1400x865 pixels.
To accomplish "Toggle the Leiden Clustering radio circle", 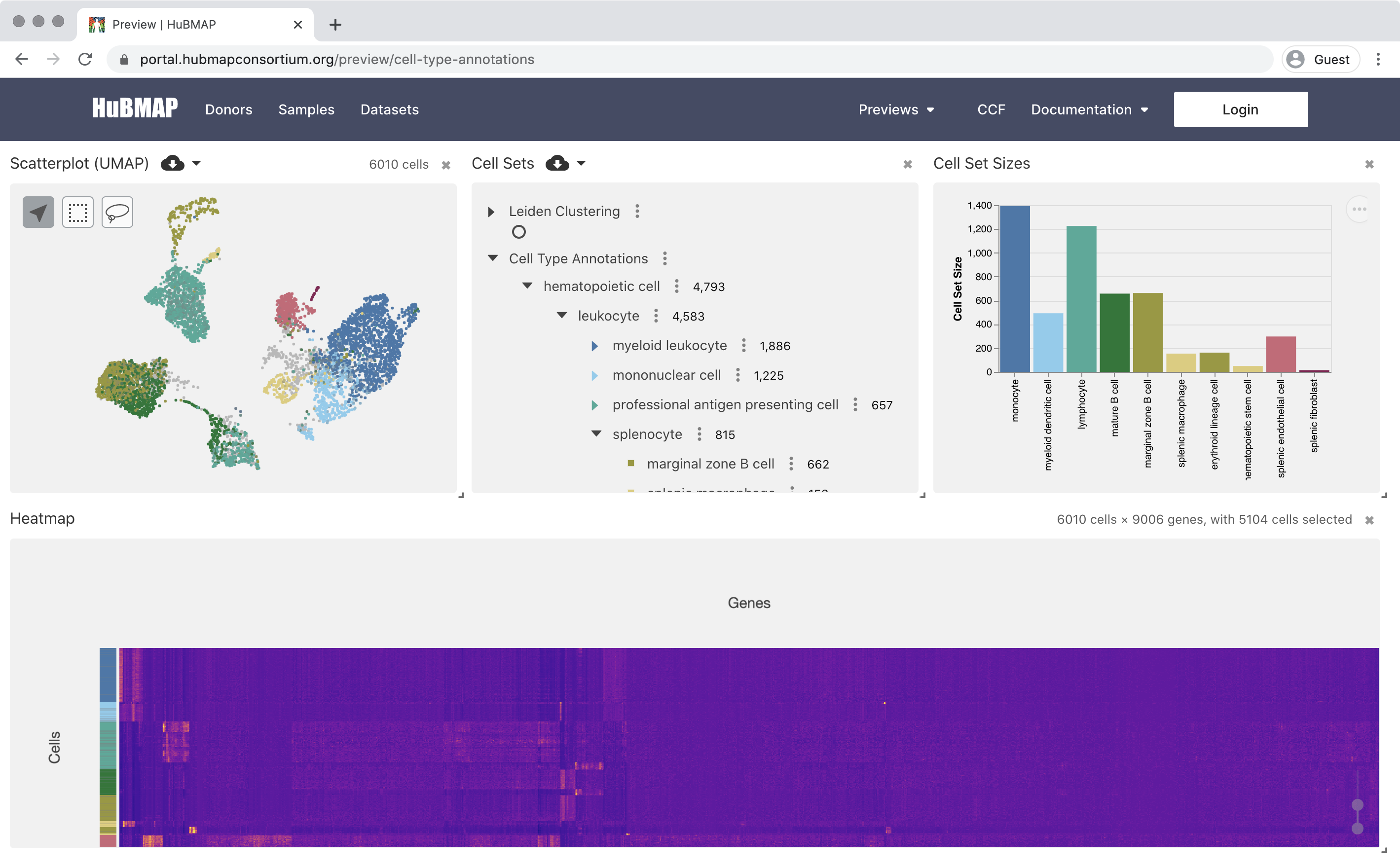I will tap(518, 232).
